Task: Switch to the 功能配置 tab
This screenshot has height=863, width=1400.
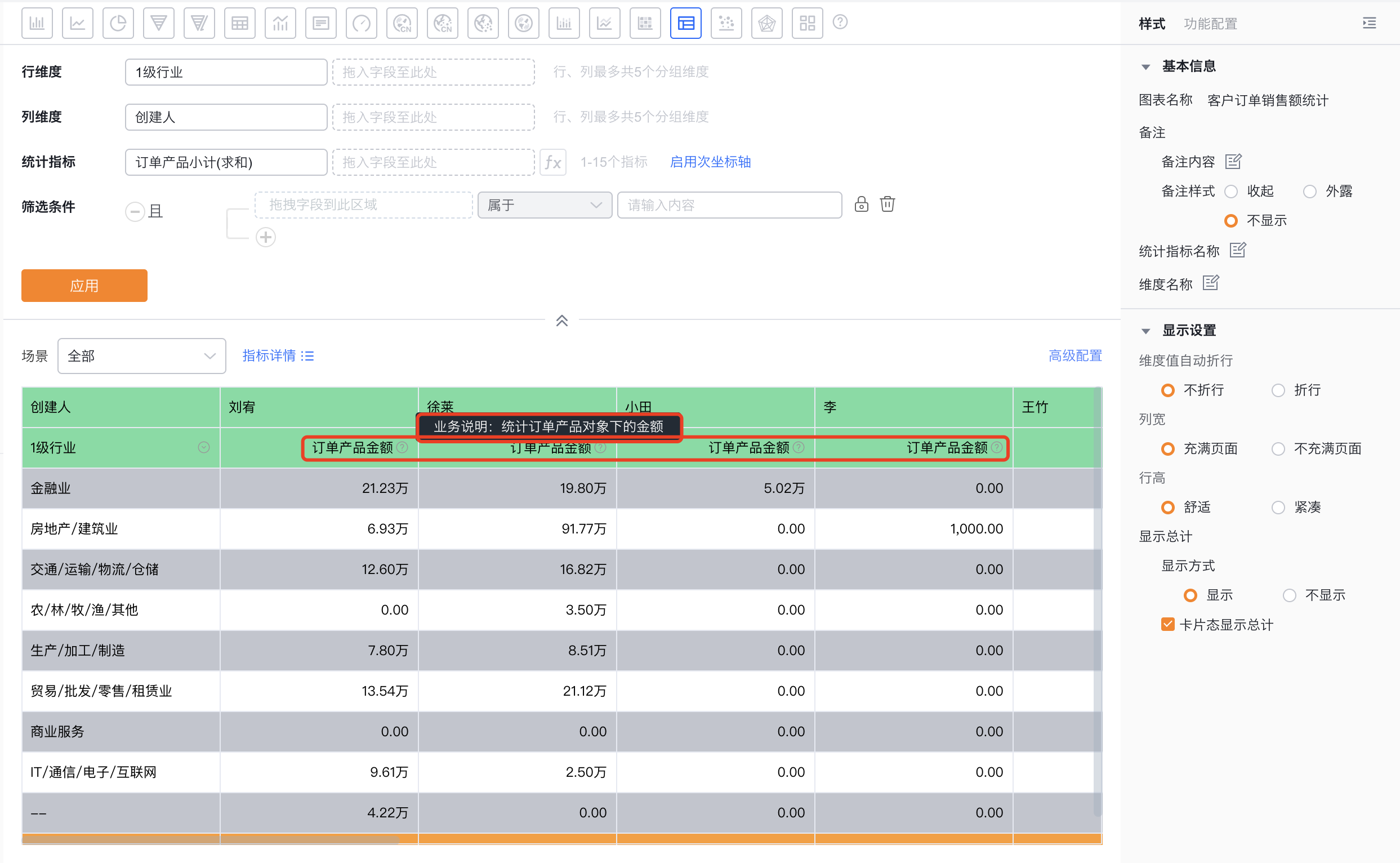Action: 1210,24
